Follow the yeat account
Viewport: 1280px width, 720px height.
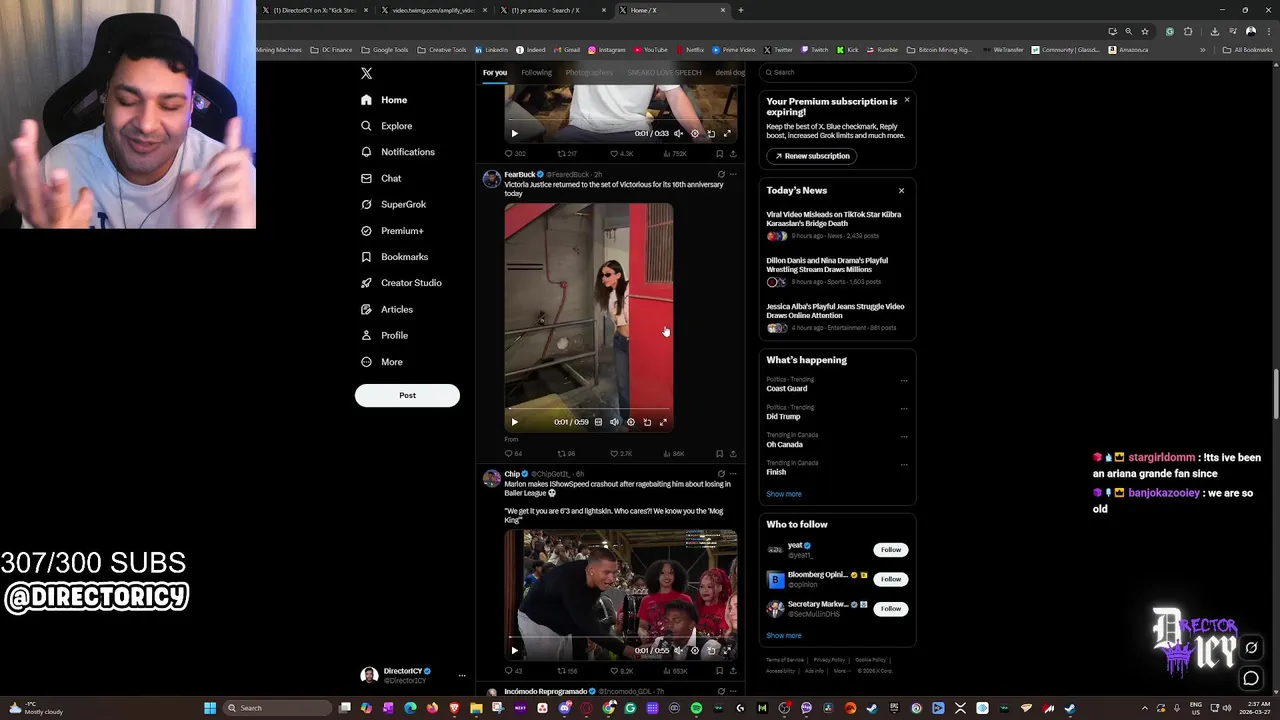(x=891, y=550)
